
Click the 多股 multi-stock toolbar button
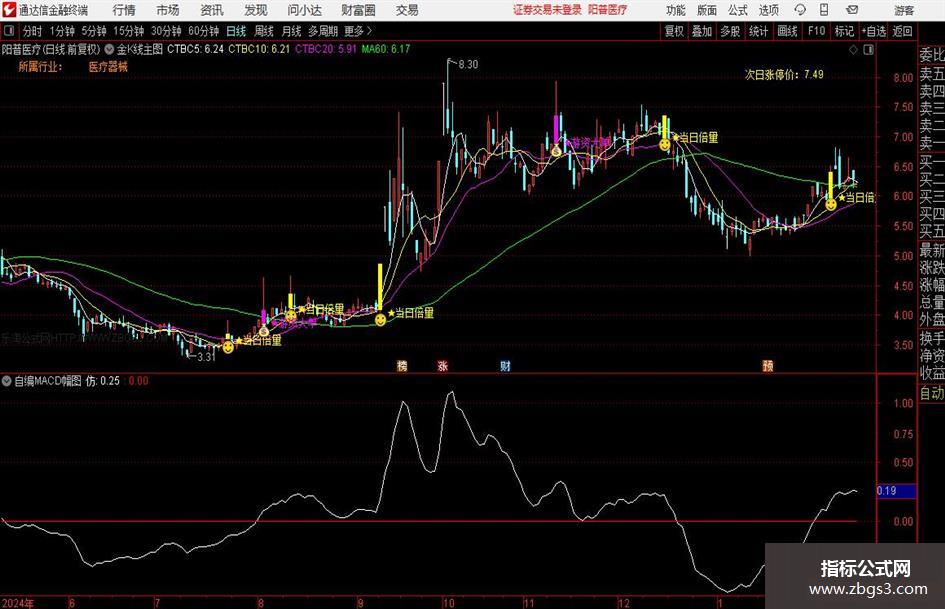point(730,31)
